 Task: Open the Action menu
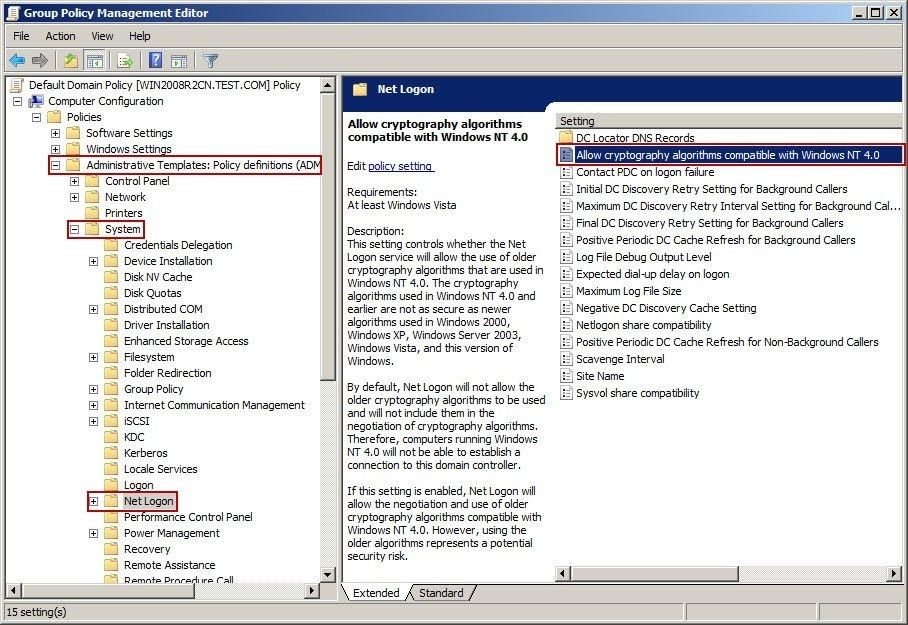click(60, 36)
